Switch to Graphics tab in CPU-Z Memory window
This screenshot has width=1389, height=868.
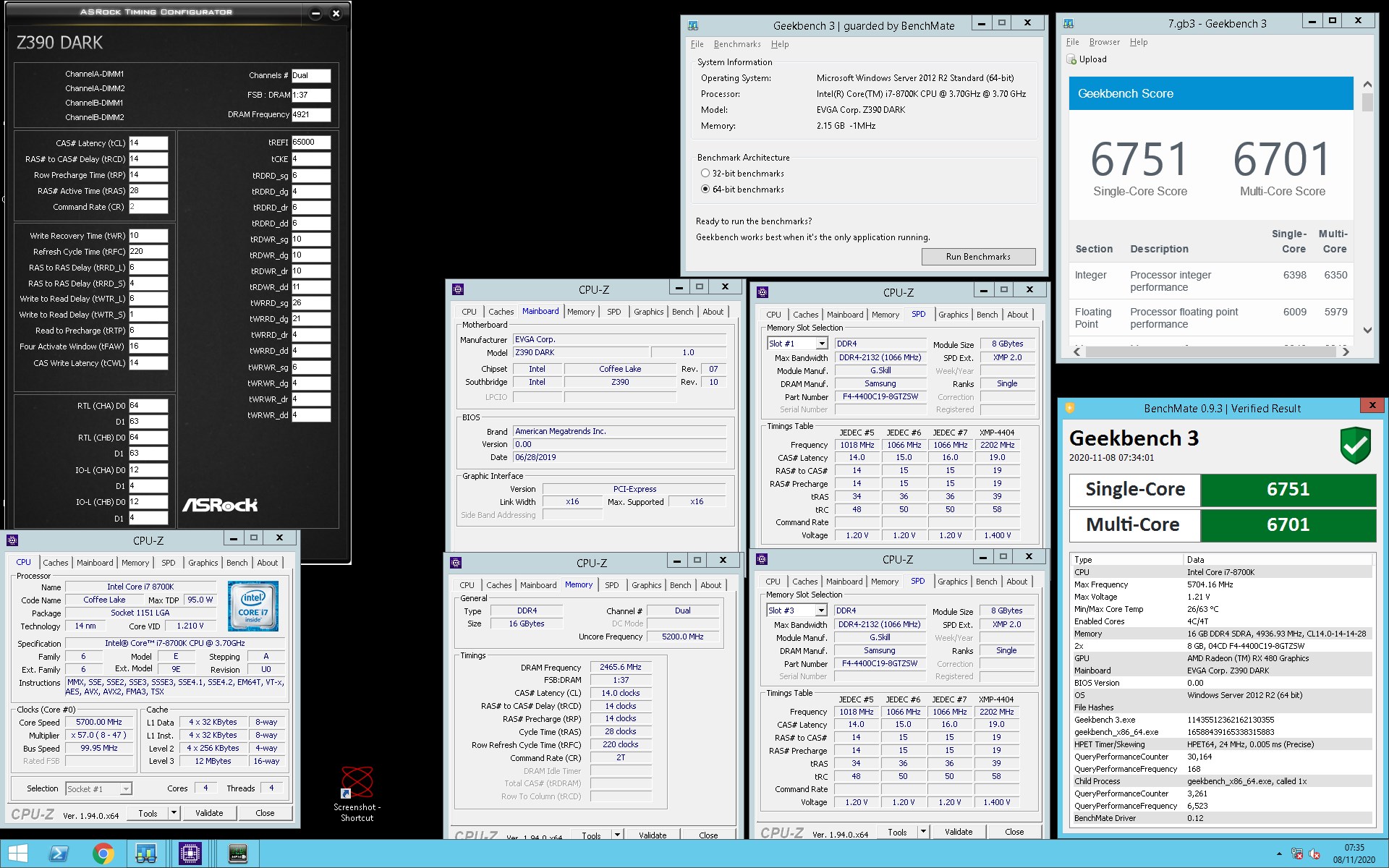pyautogui.click(x=646, y=585)
